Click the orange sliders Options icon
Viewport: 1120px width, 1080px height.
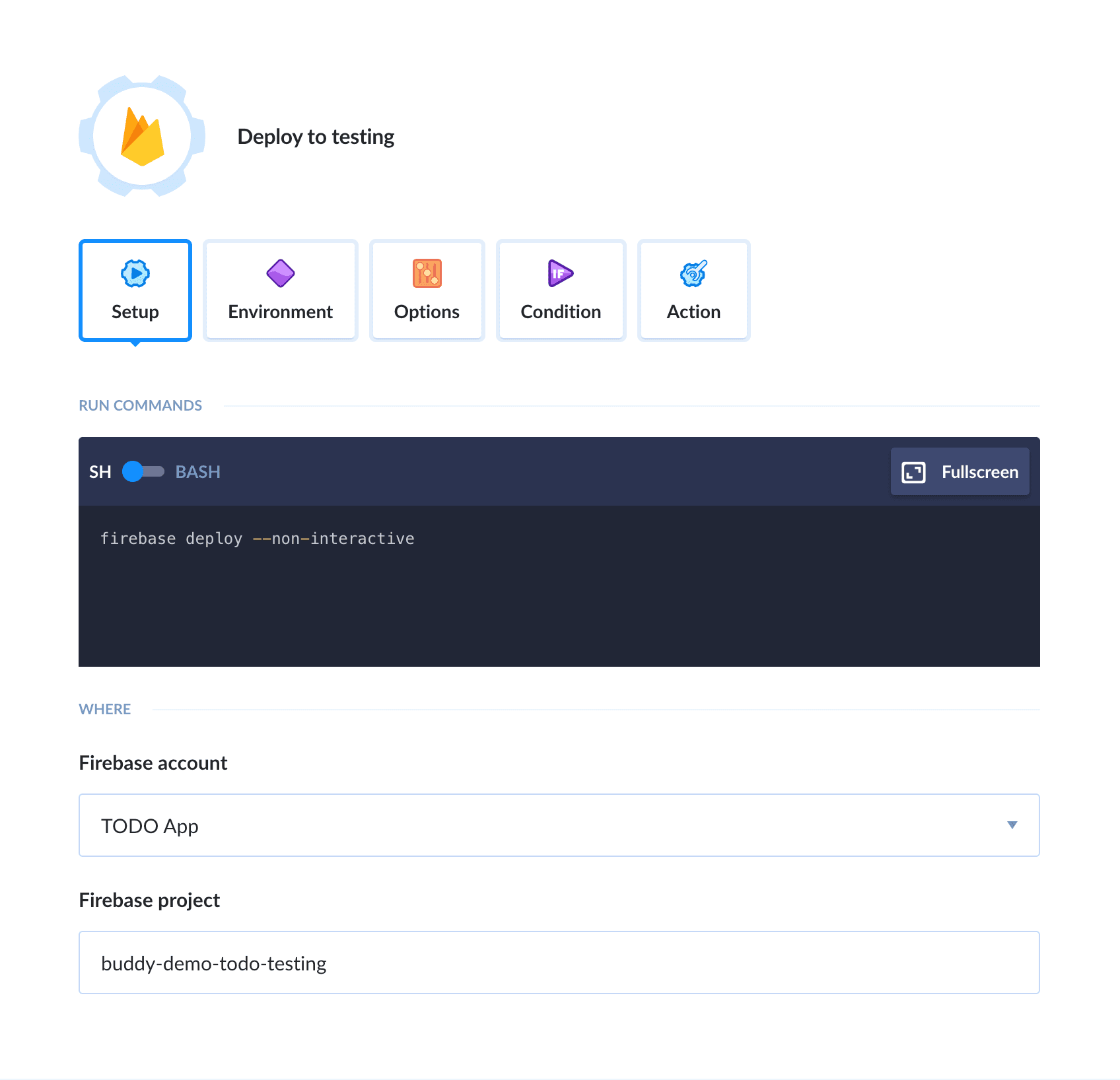(x=427, y=273)
